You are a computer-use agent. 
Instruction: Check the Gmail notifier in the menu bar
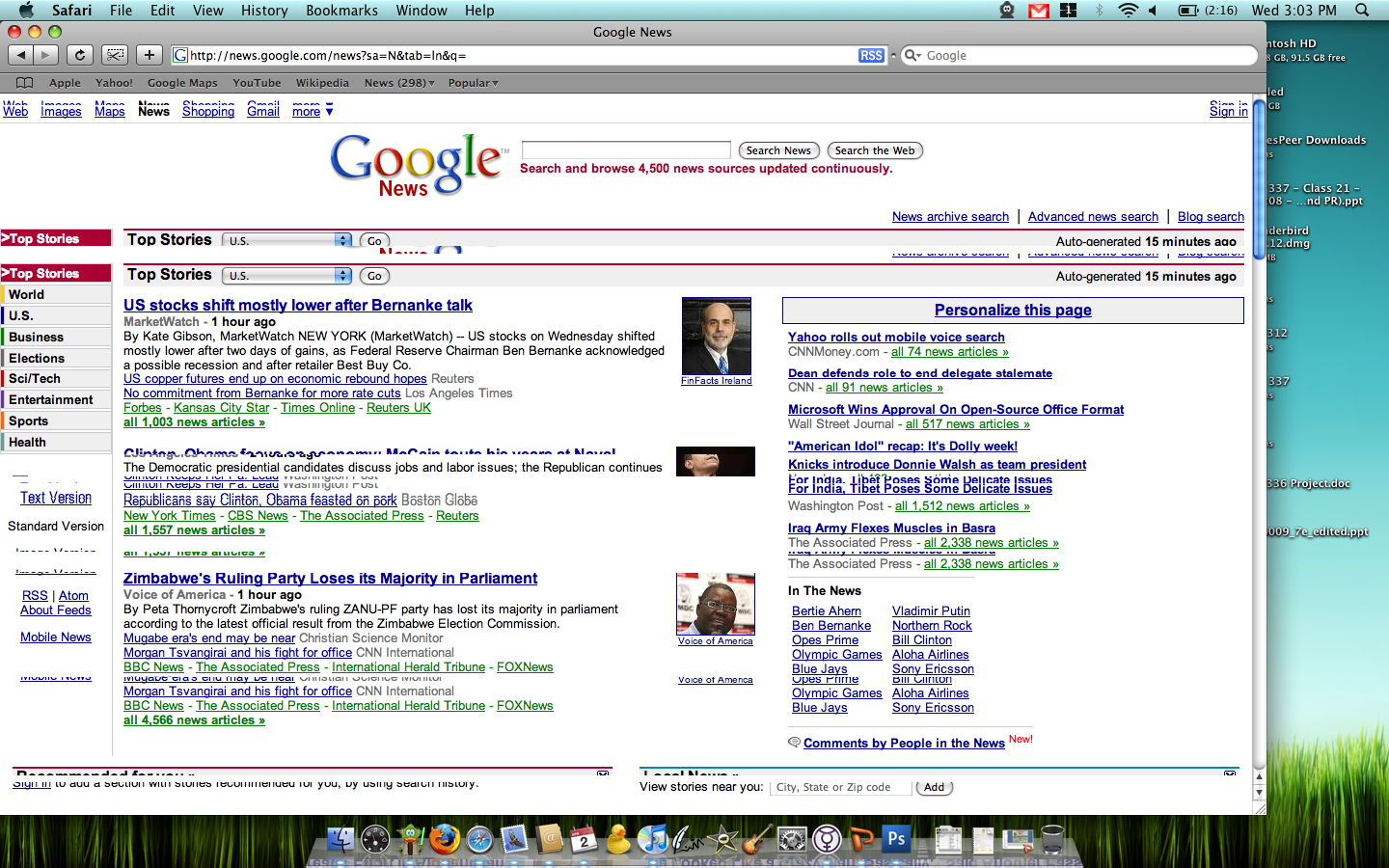point(1039,11)
